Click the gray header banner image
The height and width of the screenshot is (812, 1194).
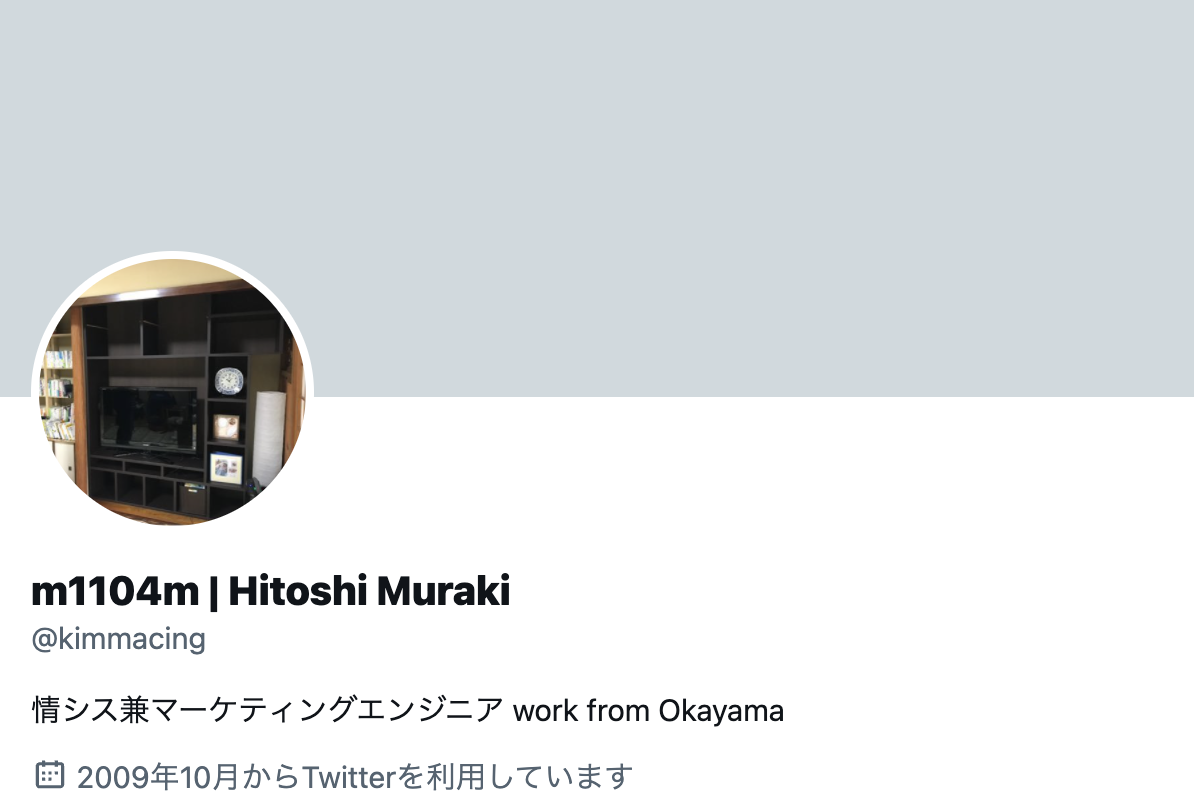[597, 198]
